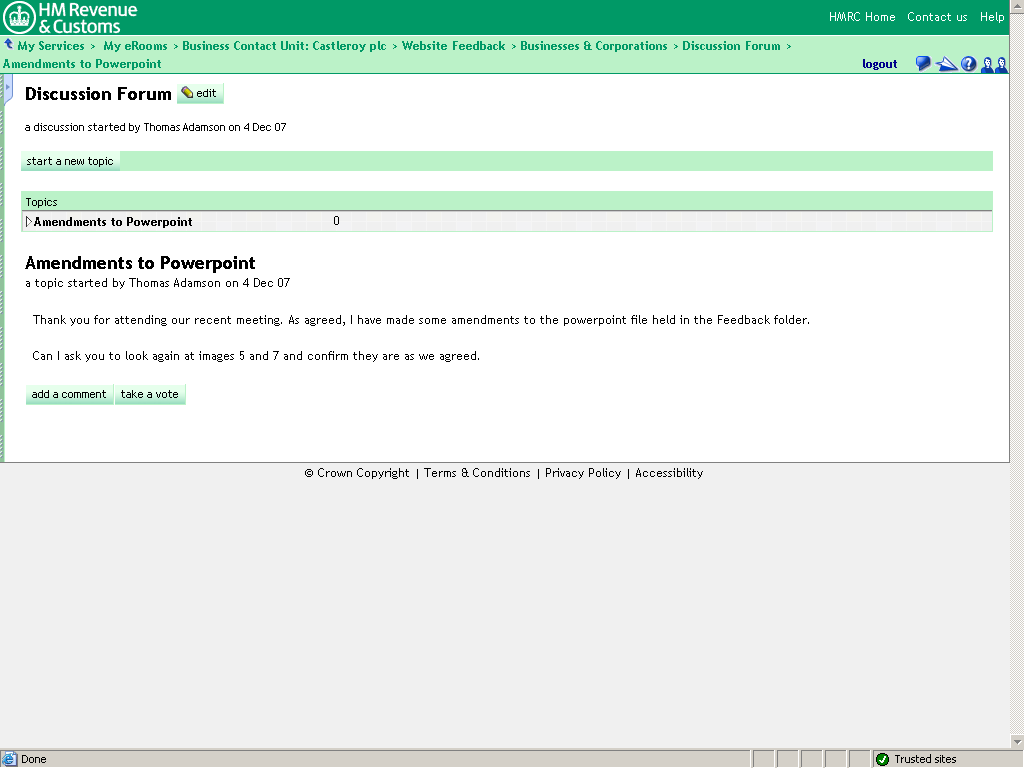Click the Trusted sites status bar icon
Screen dimensions: 1024x768
[882, 759]
